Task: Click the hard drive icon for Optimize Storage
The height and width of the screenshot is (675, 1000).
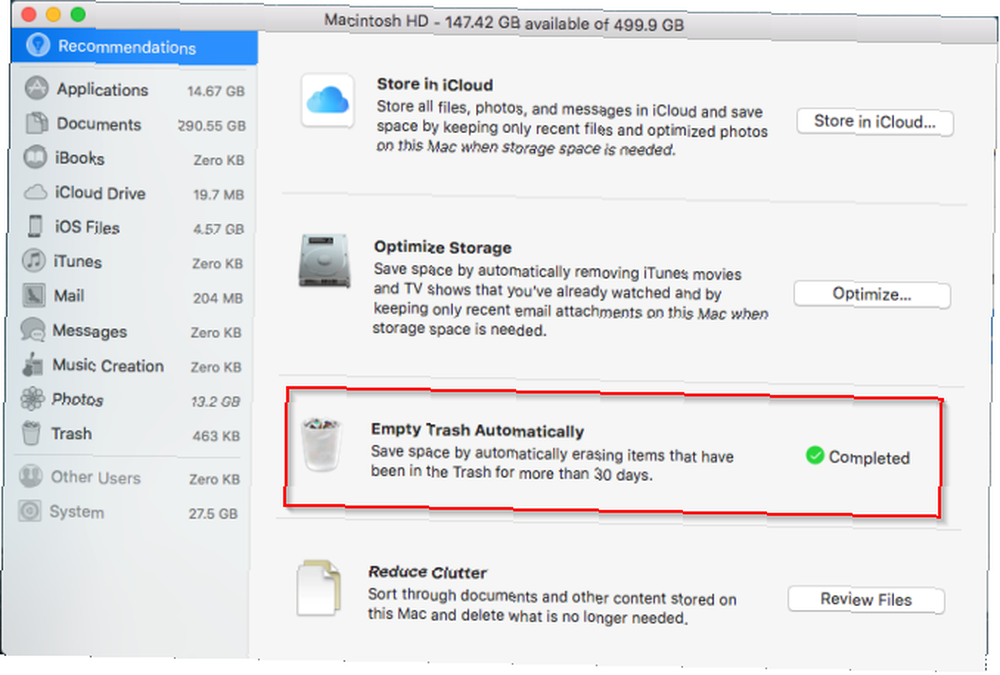Action: pyautogui.click(x=325, y=261)
